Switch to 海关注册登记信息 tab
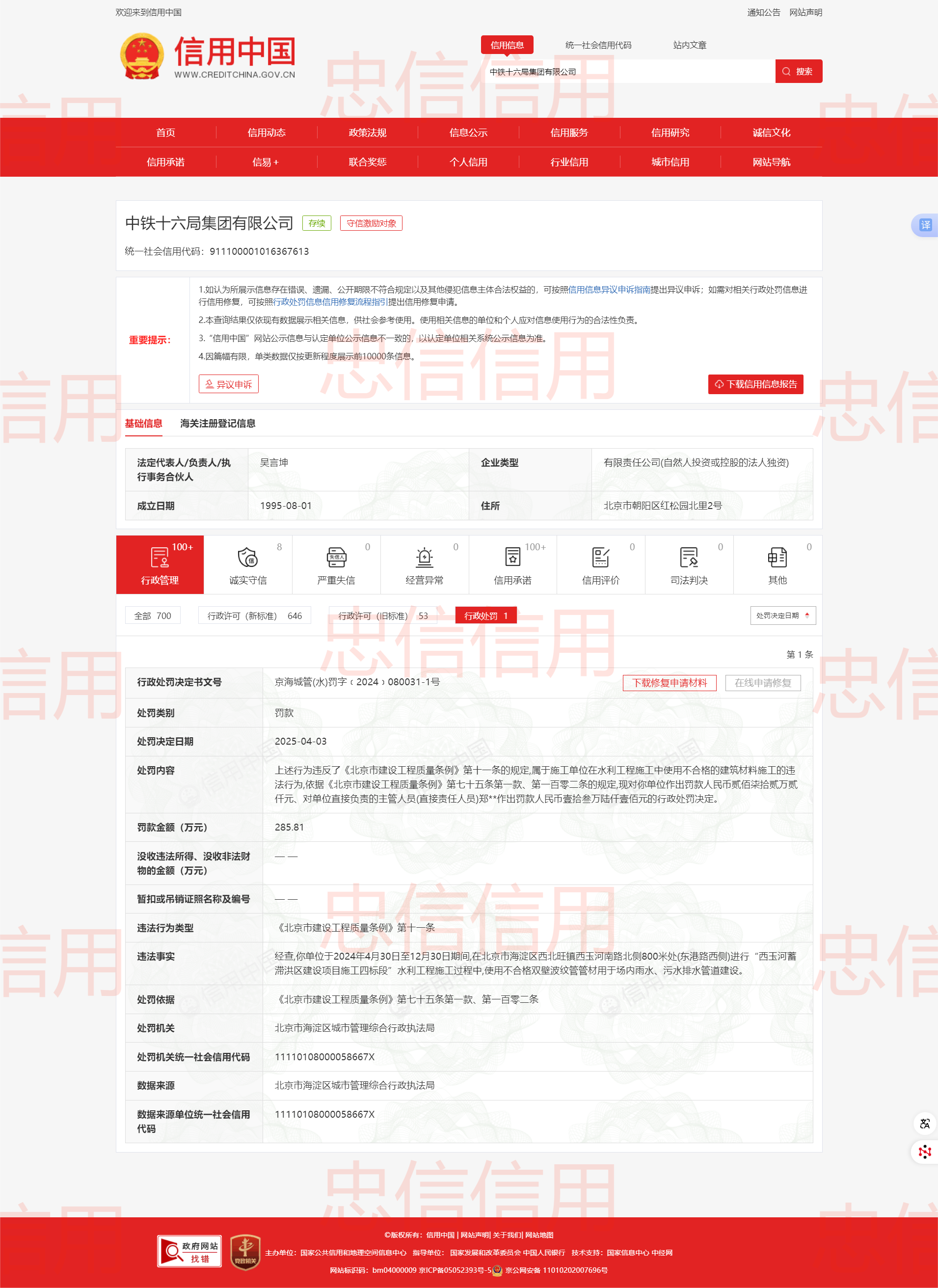The height and width of the screenshot is (1288, 938). coord(217,423)
